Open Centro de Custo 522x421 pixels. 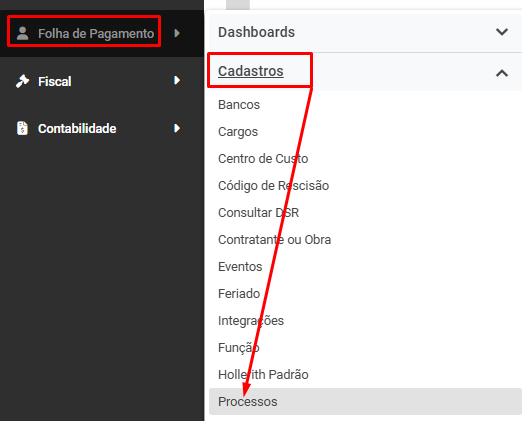click(263, 159)
